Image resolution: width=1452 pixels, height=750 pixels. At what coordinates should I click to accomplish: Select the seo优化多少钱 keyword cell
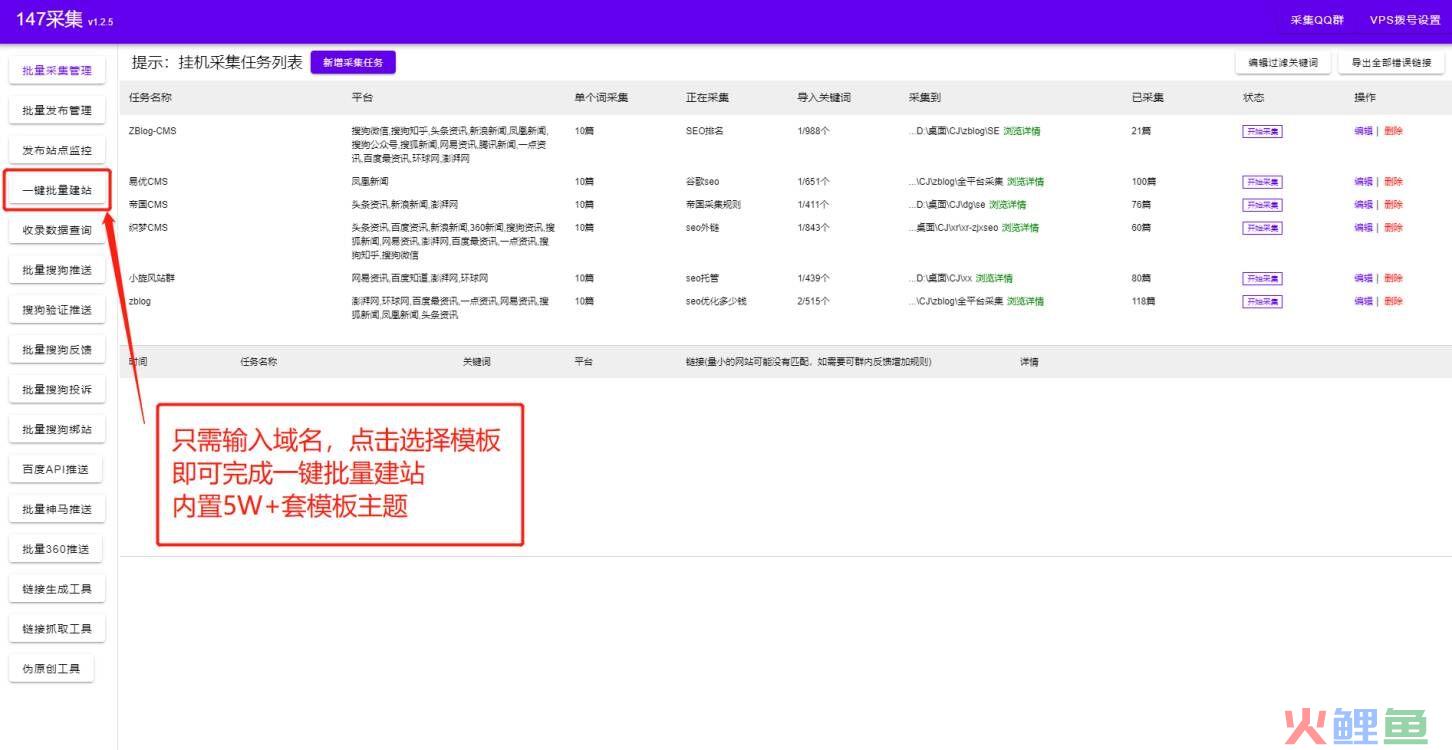pos(716,301)
